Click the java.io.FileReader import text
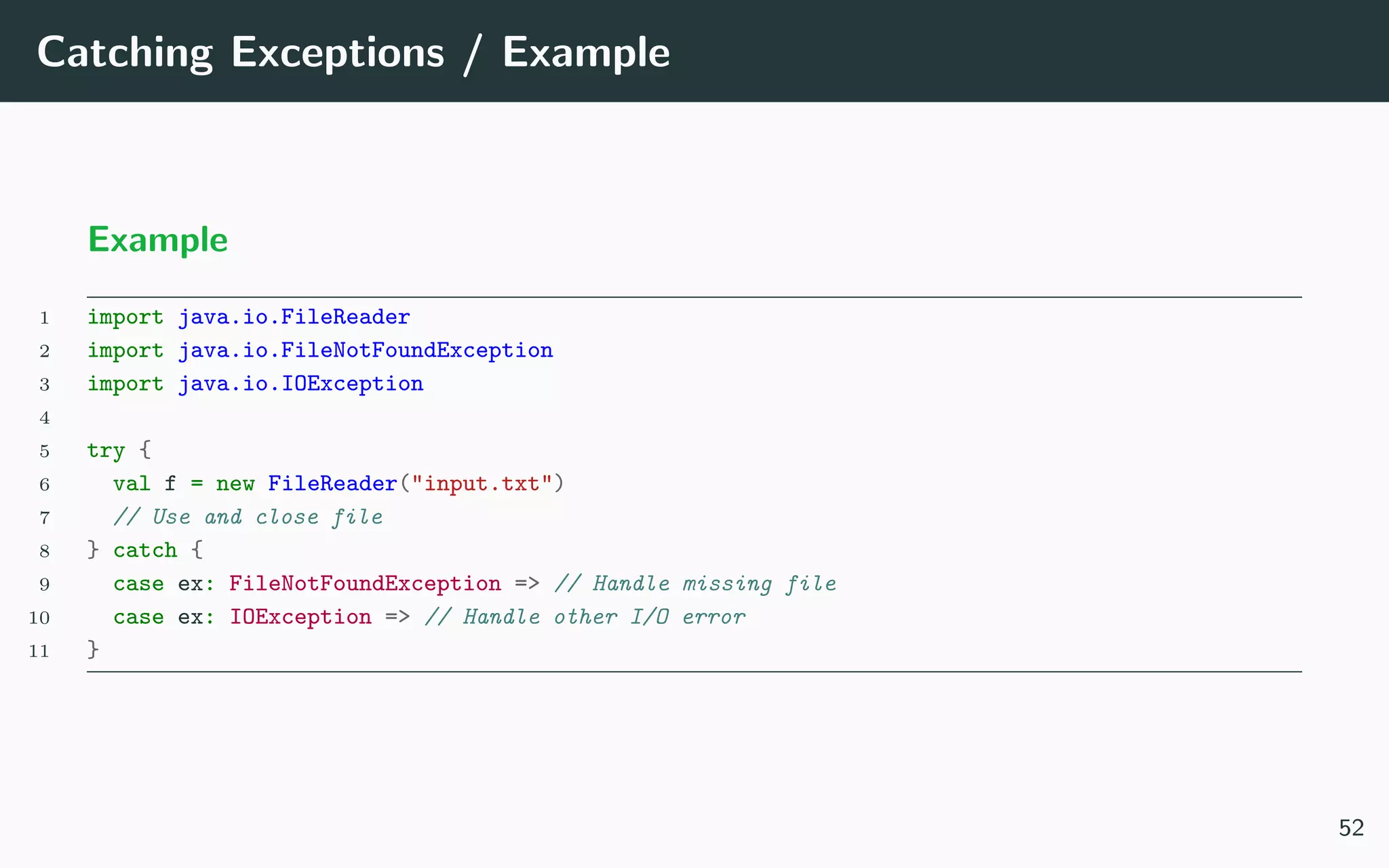 pos(294,317)
